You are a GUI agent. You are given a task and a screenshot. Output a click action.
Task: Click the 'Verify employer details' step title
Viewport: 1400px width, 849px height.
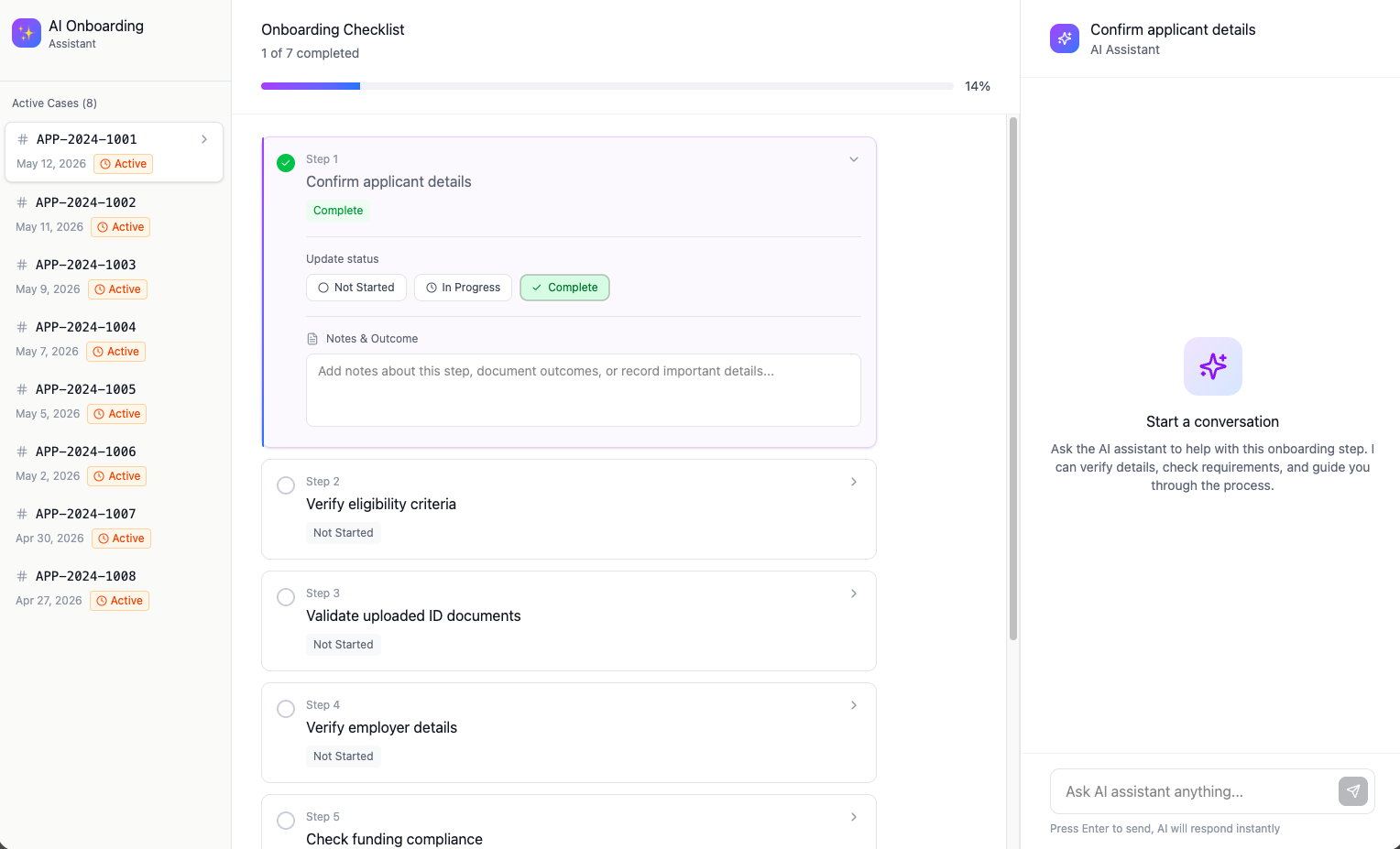pos(381,728)
